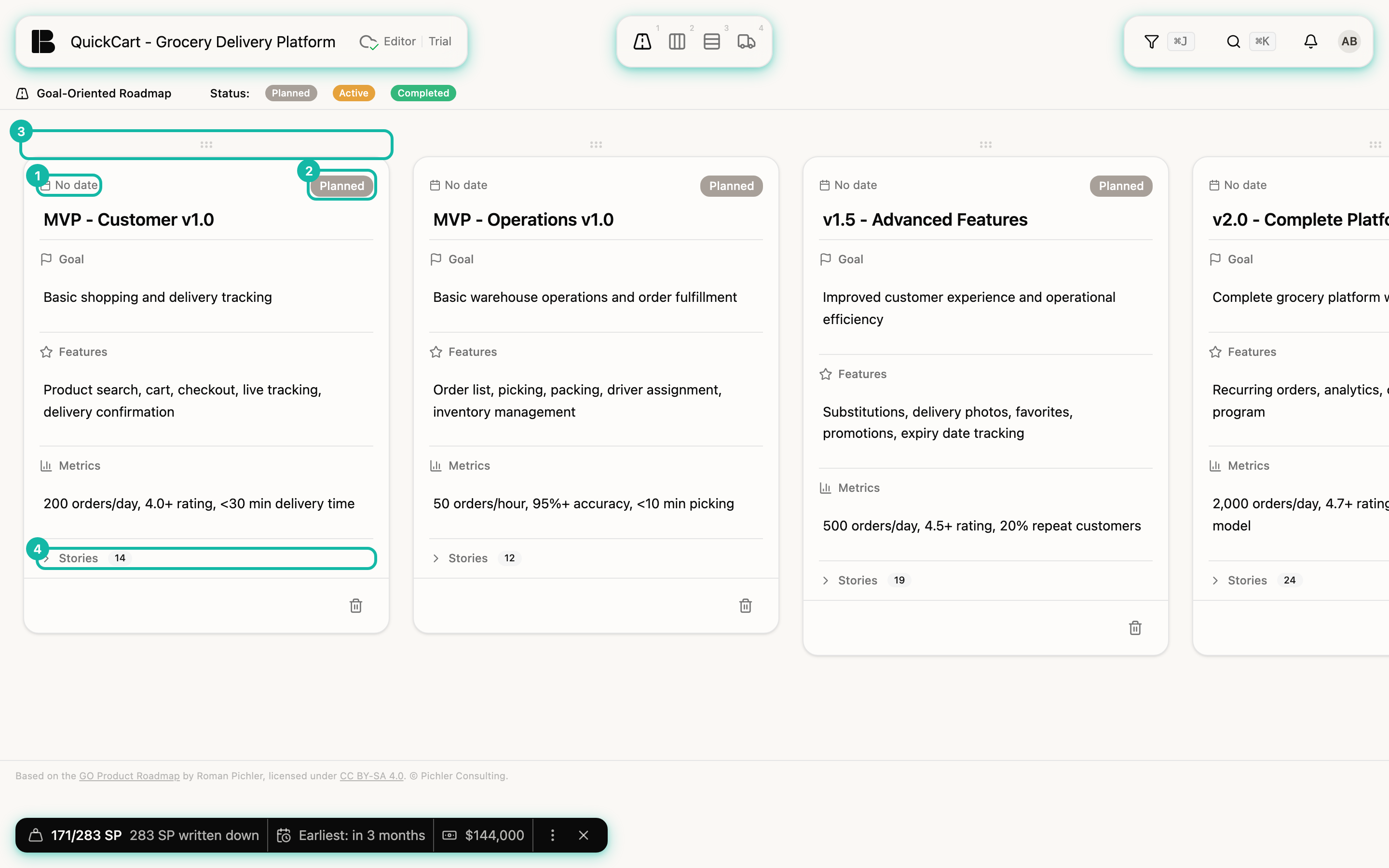Viewport: 1389px width, 868px height.
Task: Click the cloud sync status icon
Action: [368, 42]
